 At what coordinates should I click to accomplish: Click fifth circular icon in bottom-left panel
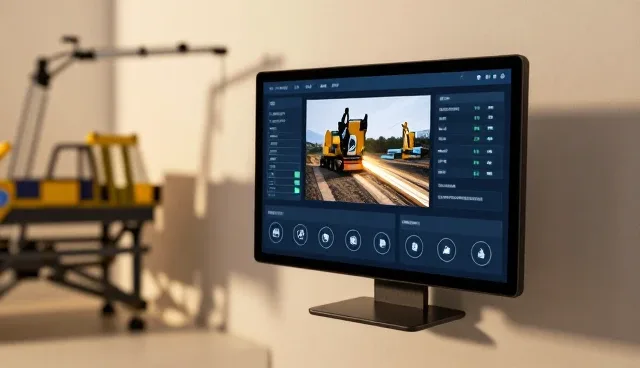tap(382, 243)
